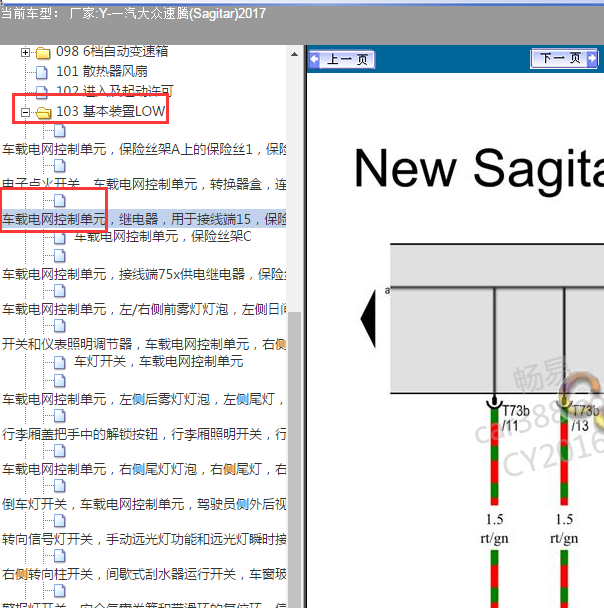Click the tree panel vertical scrollbar thumb

[295, 459]
